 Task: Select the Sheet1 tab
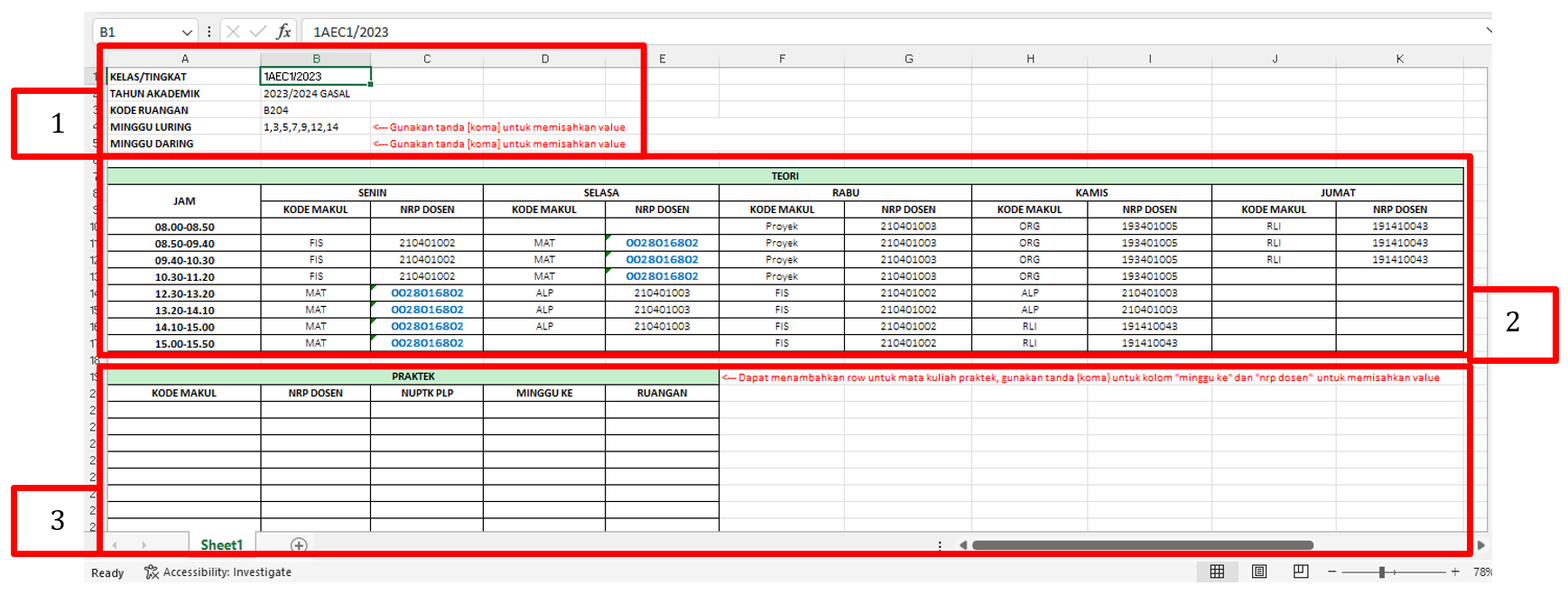(222, 544)
